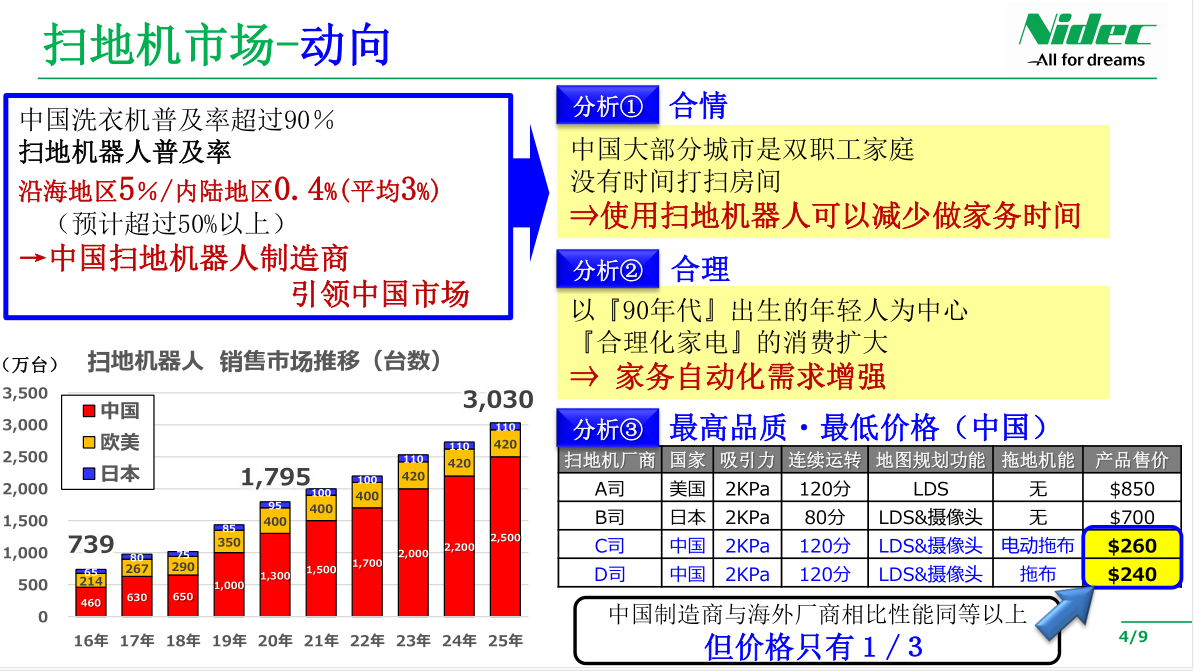Select the 分析① label box
The image size is (1194, 671).
[607, 105]
